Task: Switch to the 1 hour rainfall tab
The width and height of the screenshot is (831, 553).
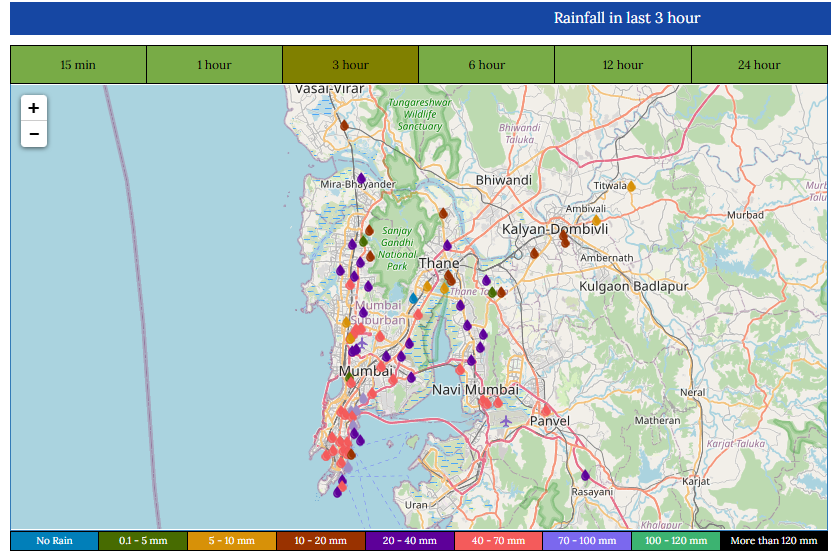Action: pyautogui.click(x=214, y=65)
